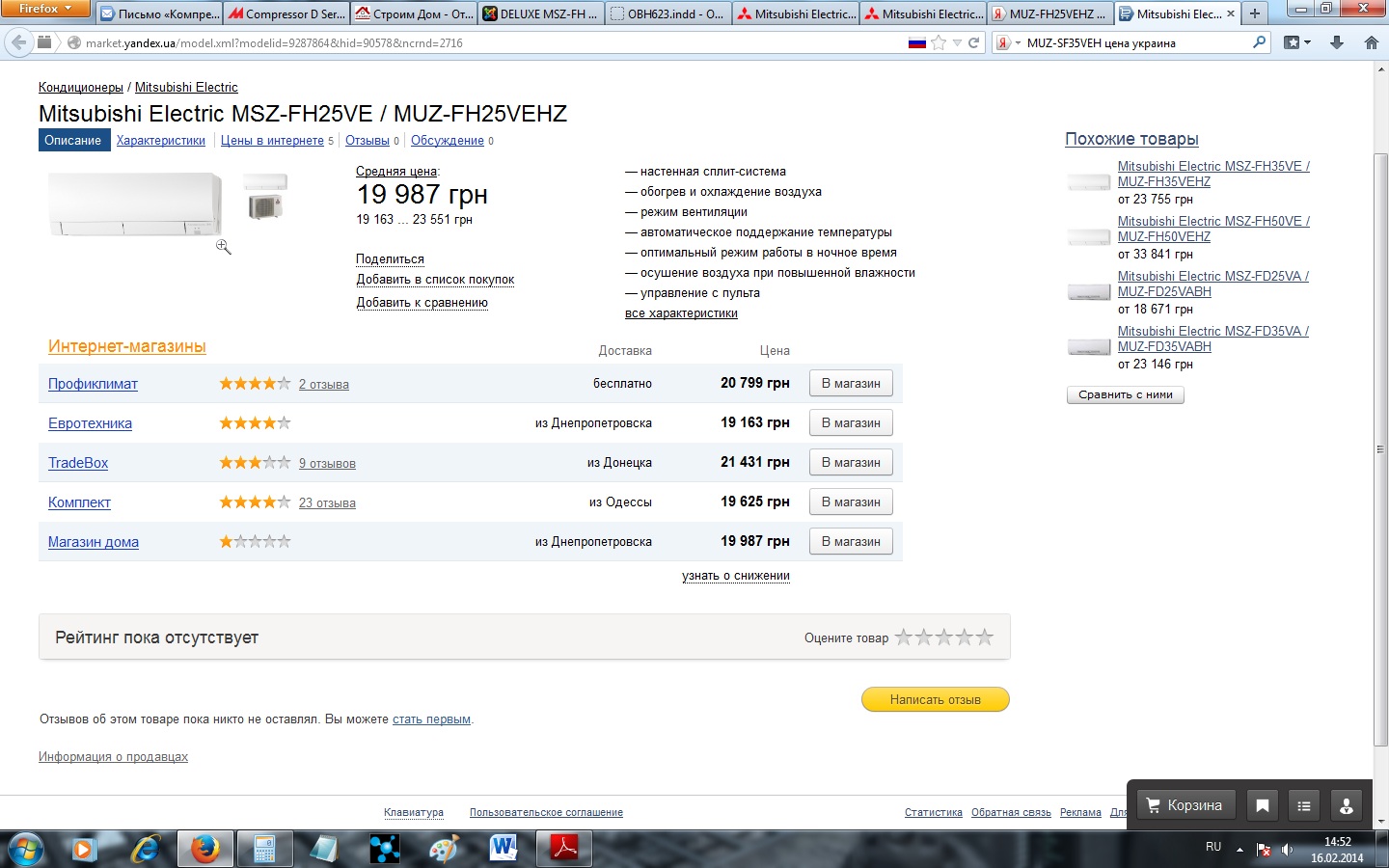Open the Комплект store link
The width and height of the screenshot is (1389, 868).
click(79, 502)
